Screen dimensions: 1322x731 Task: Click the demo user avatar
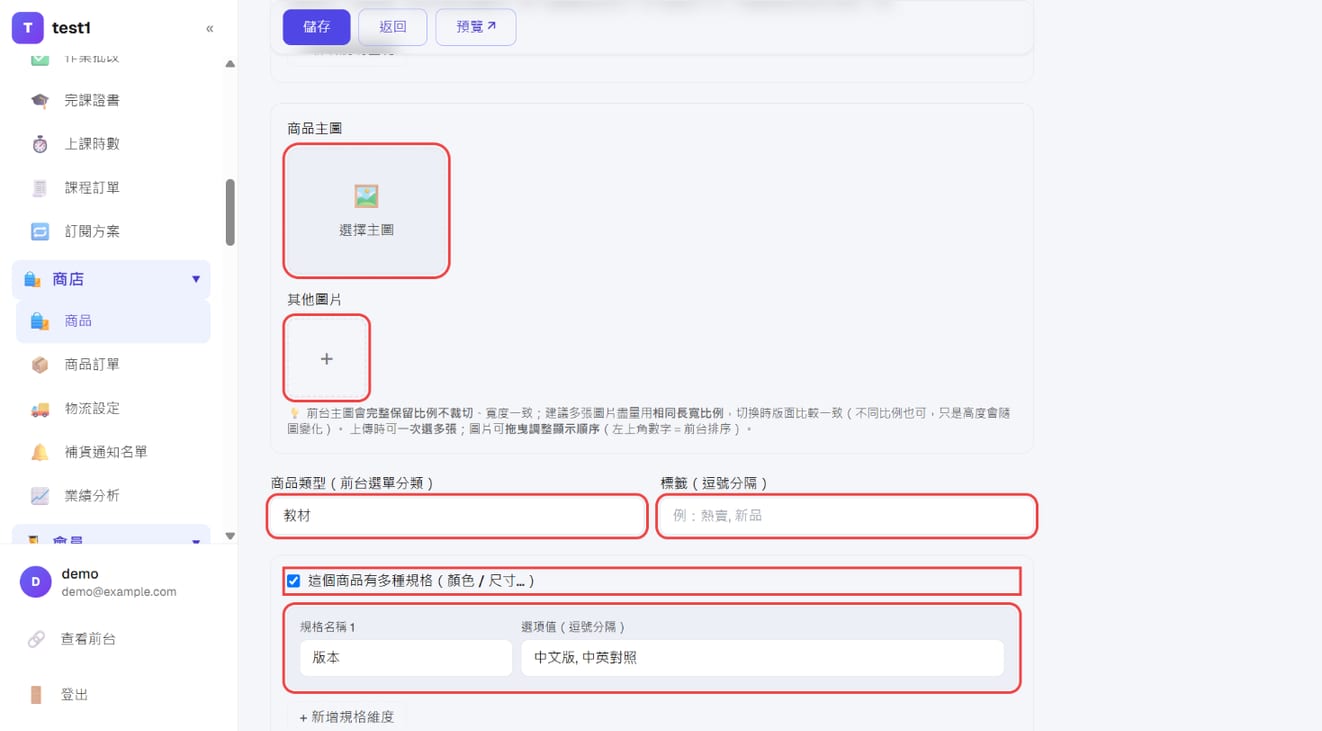pyautogui.click(x=36, y=582)
